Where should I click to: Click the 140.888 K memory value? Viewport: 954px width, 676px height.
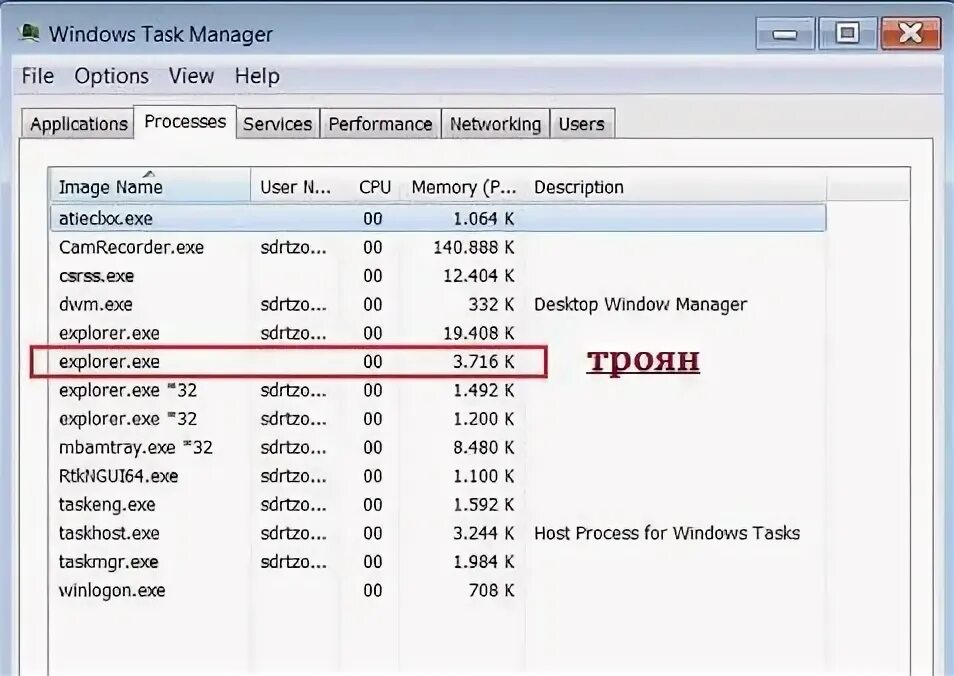pyautogui.click(x=473, y=248)
